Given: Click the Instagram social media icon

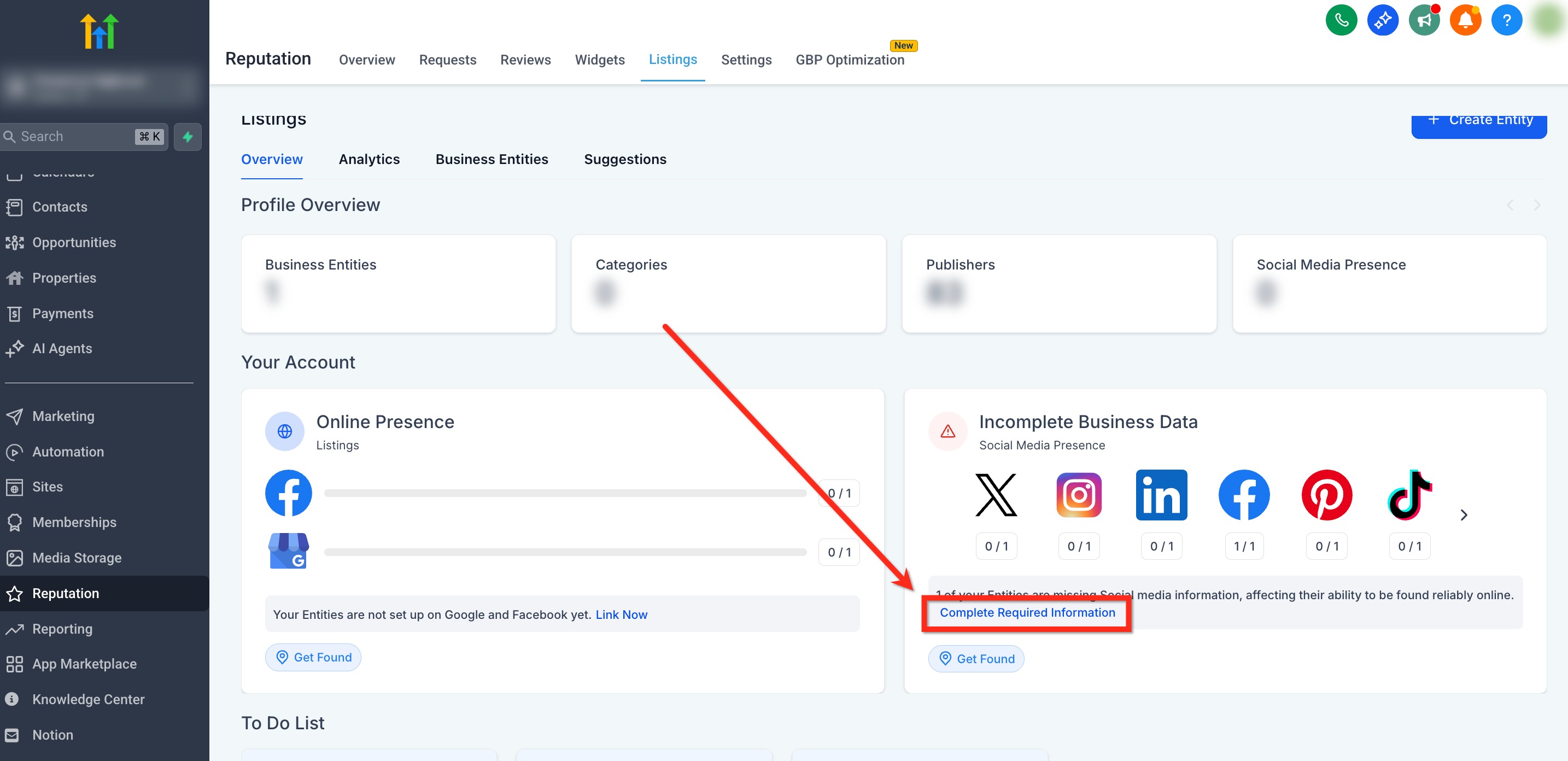Looking at the screenshot, I should coord(1079,495).
